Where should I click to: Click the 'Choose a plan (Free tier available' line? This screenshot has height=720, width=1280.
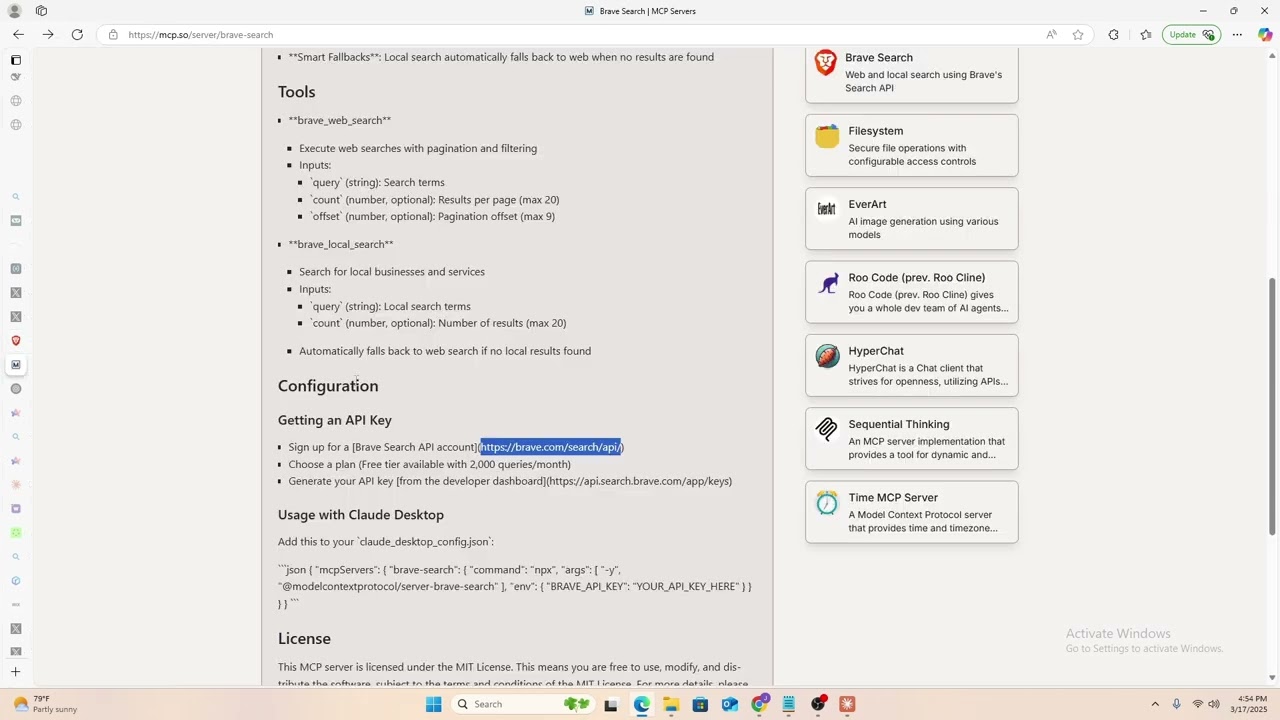[x=430, y=464]
